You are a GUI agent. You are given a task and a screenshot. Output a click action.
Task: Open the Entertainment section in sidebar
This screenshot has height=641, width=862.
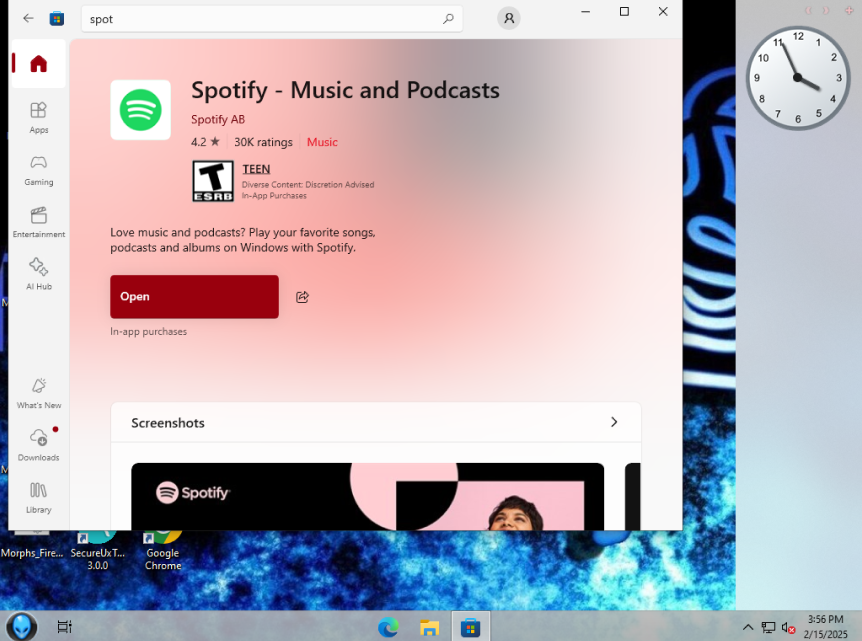pyautogui.click(x=38, y=223)
